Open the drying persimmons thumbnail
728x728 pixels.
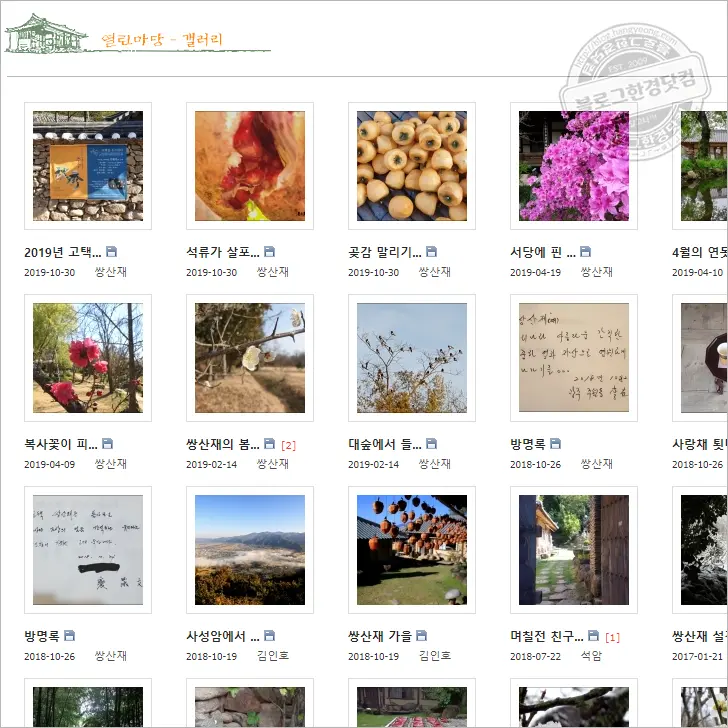click(x=412, y=166)
